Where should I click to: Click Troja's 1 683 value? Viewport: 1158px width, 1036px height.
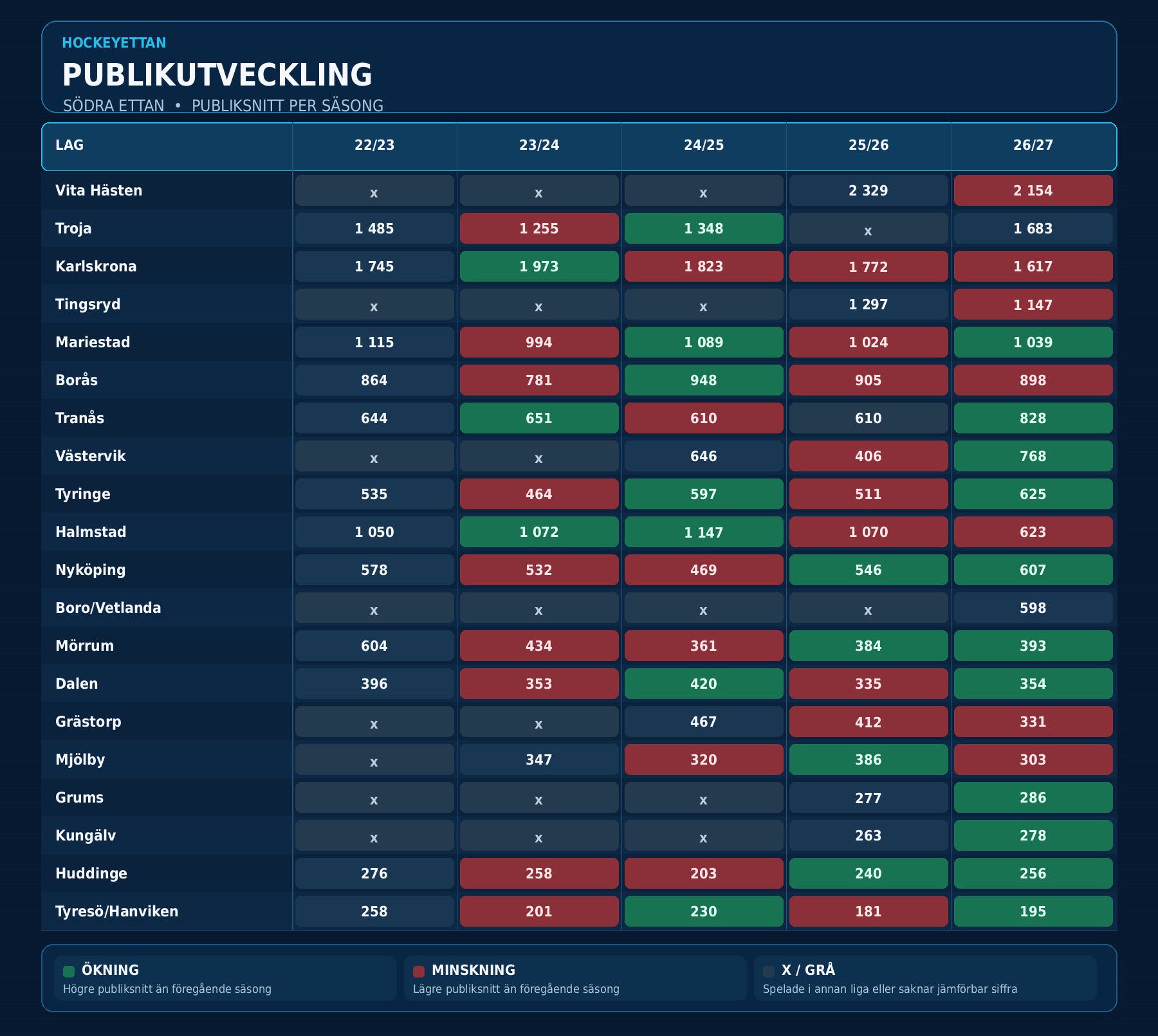(x=1033, y=228)
